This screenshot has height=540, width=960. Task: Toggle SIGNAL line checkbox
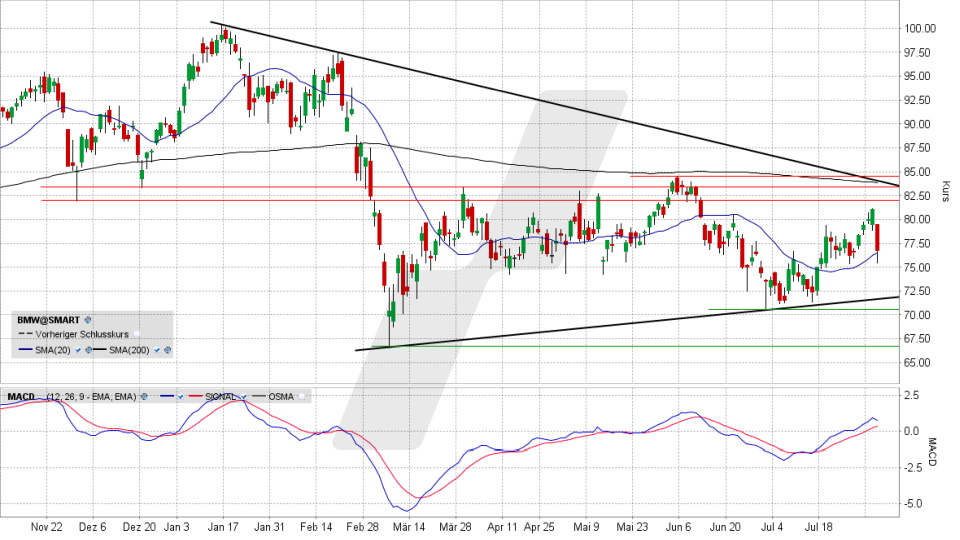[244, 397]
